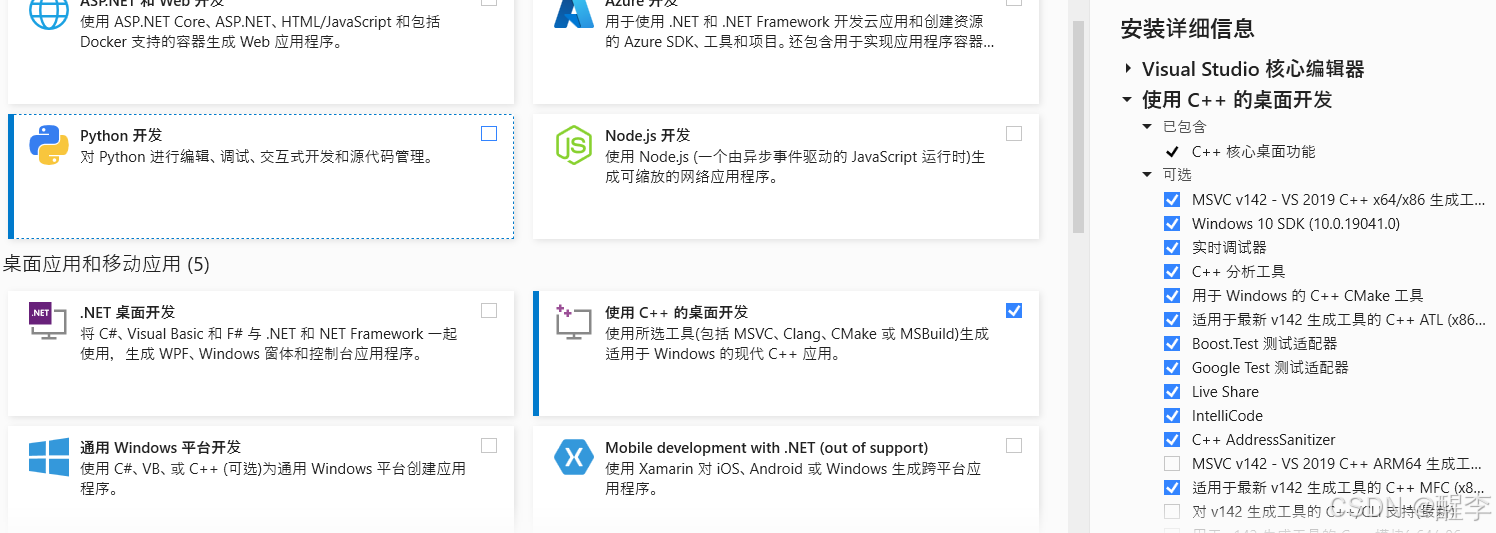The width and height of the screenshot is (1496, 533).
Task: Check the v142 C++/CLI support component
Action: (x=1172, y=512)
